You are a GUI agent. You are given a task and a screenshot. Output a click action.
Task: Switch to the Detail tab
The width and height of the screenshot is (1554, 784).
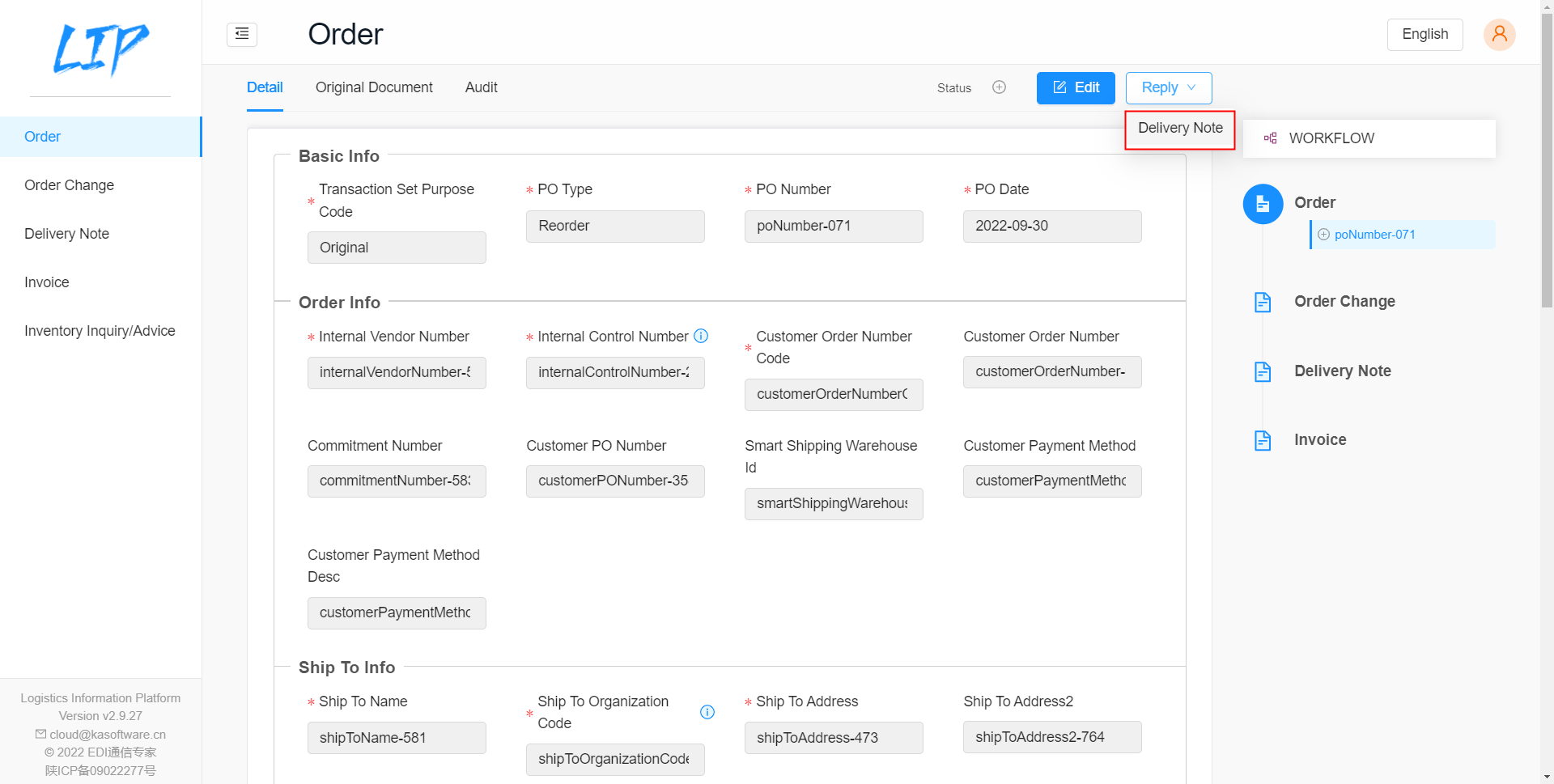(x=265, y=87)
